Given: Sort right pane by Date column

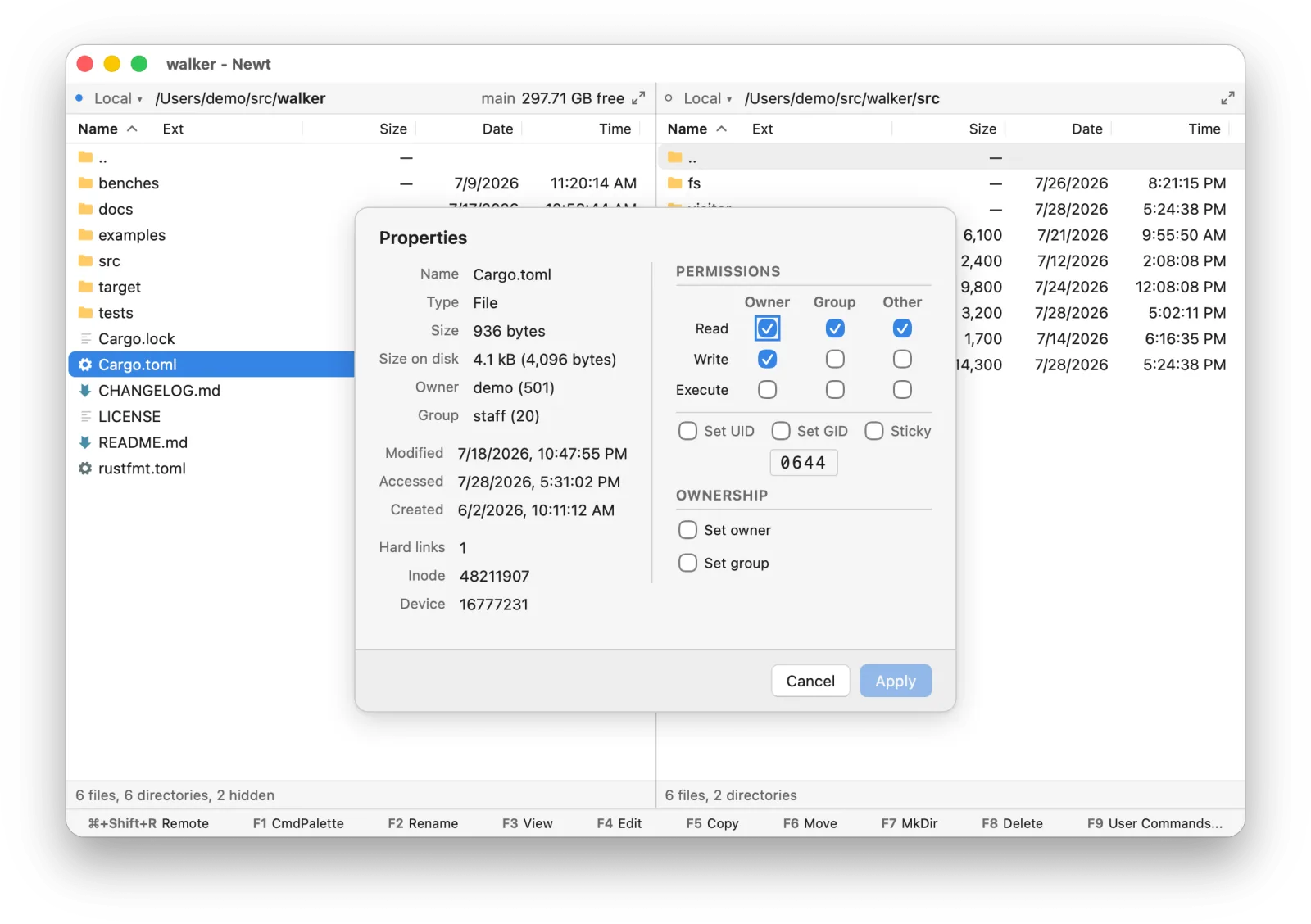Looking at the screenshot, I should [x=1087, y=129].
